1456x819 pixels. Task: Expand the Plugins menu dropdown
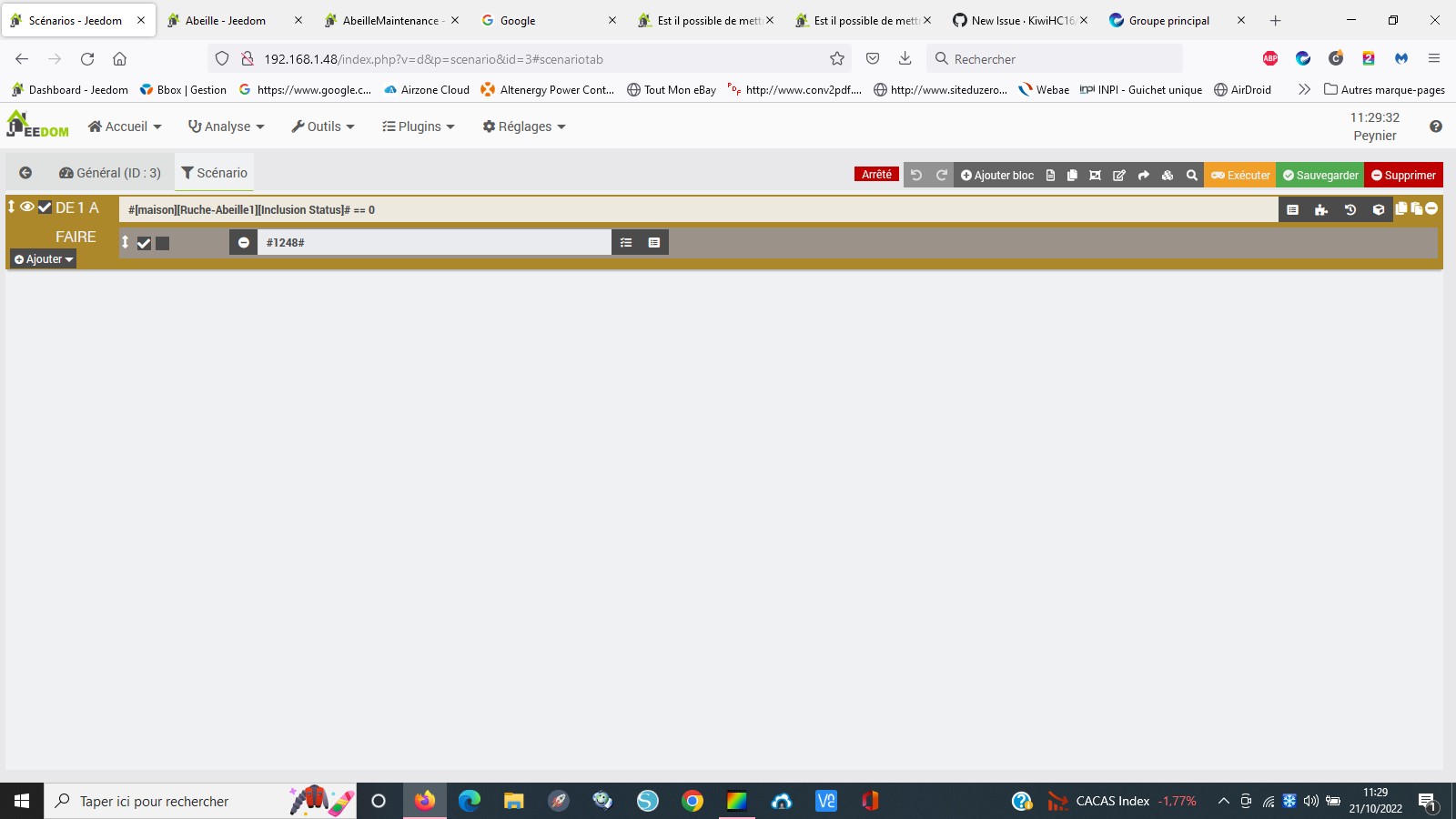point(418,126)
